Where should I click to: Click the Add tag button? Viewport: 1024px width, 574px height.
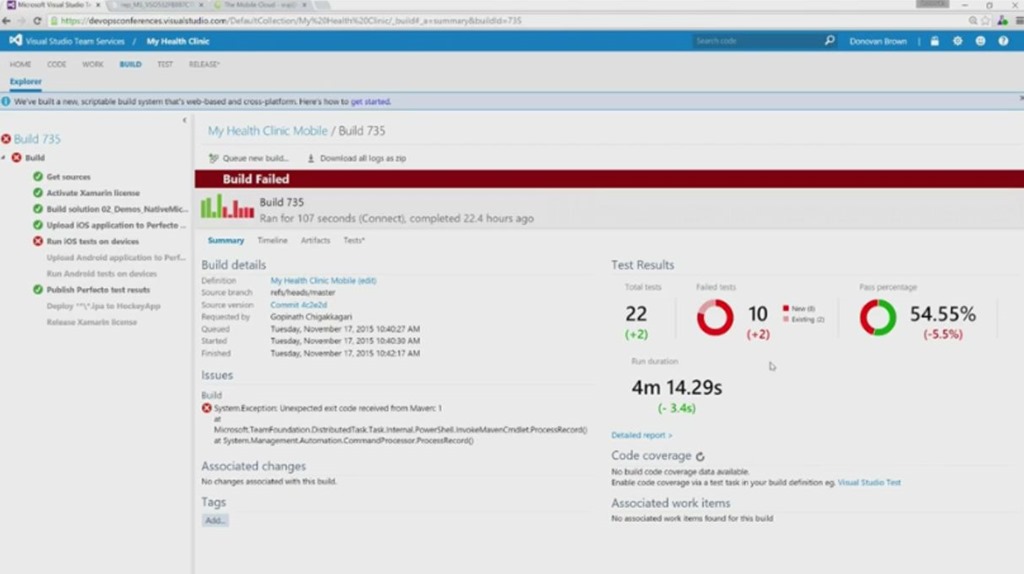[215, 520]
